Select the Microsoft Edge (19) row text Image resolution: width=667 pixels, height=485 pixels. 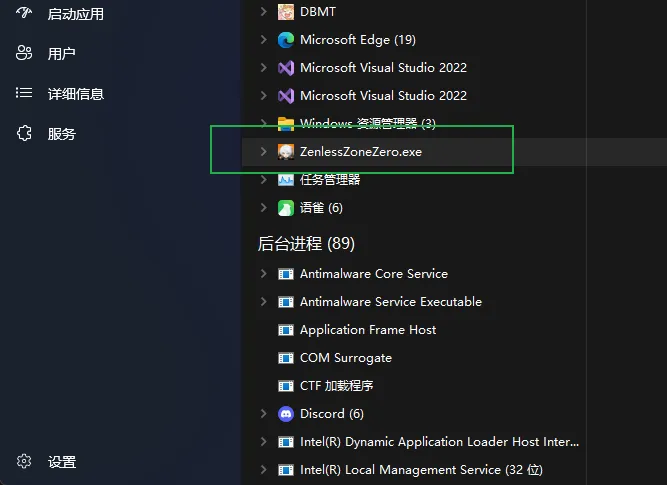(x=358, y=40)
